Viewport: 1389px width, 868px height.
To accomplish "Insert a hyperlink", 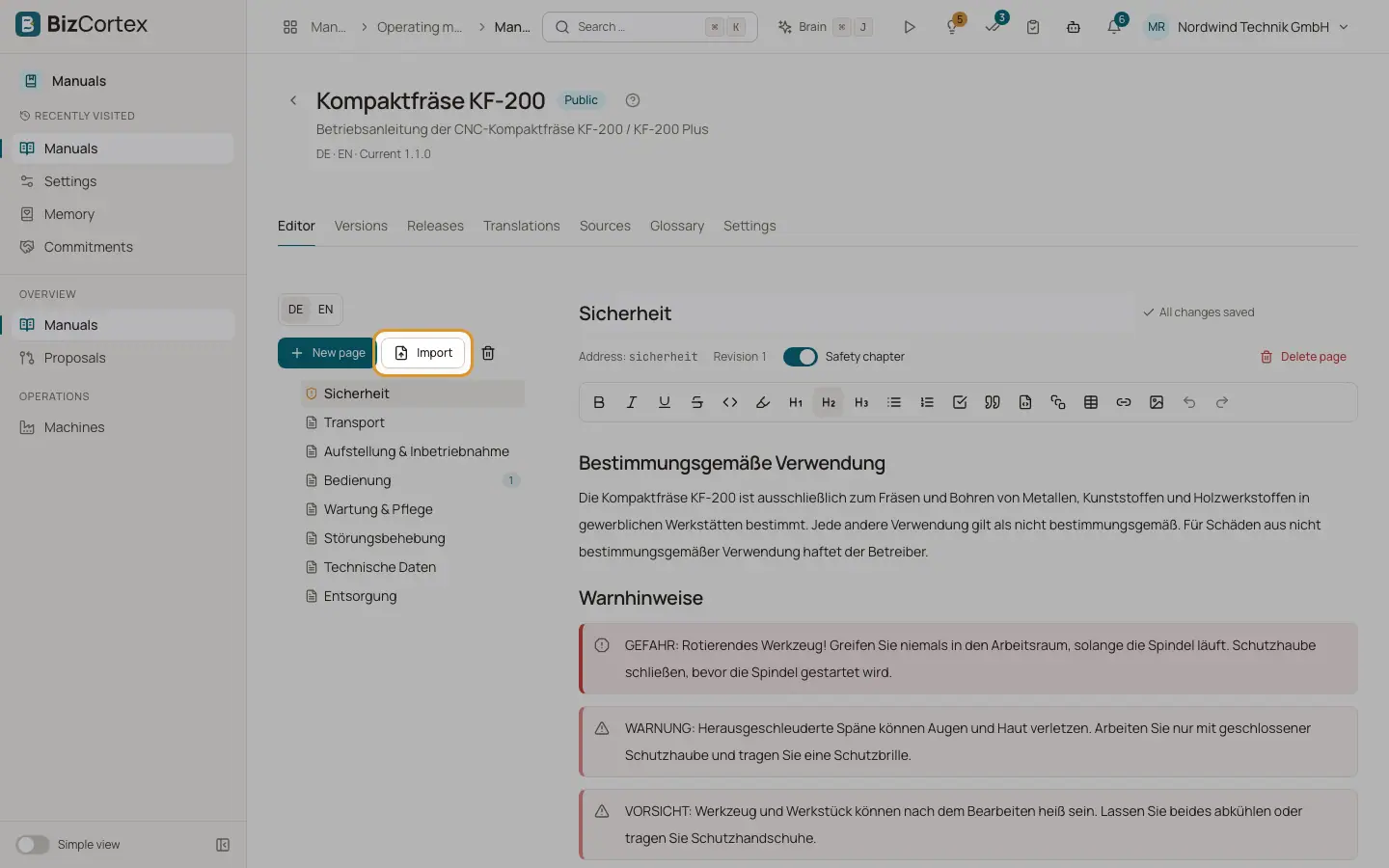I will tap(1124, 402).
